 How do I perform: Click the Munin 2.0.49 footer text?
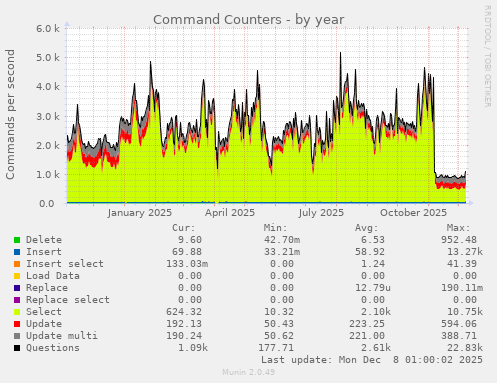point(249,372)
